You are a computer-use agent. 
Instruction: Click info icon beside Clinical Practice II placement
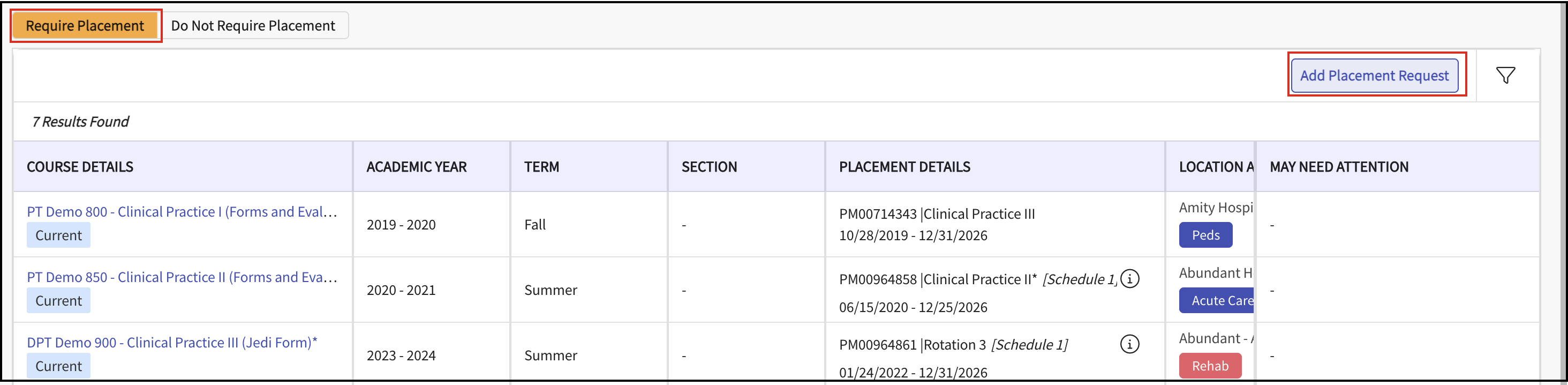tap(1129, 279)
